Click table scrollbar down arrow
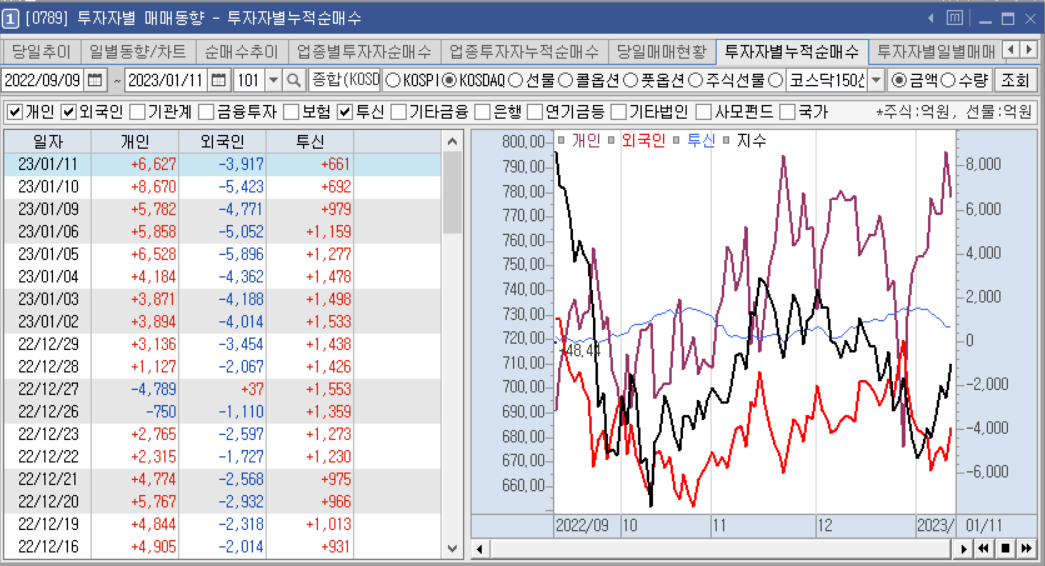 click(x=453, y=549)
